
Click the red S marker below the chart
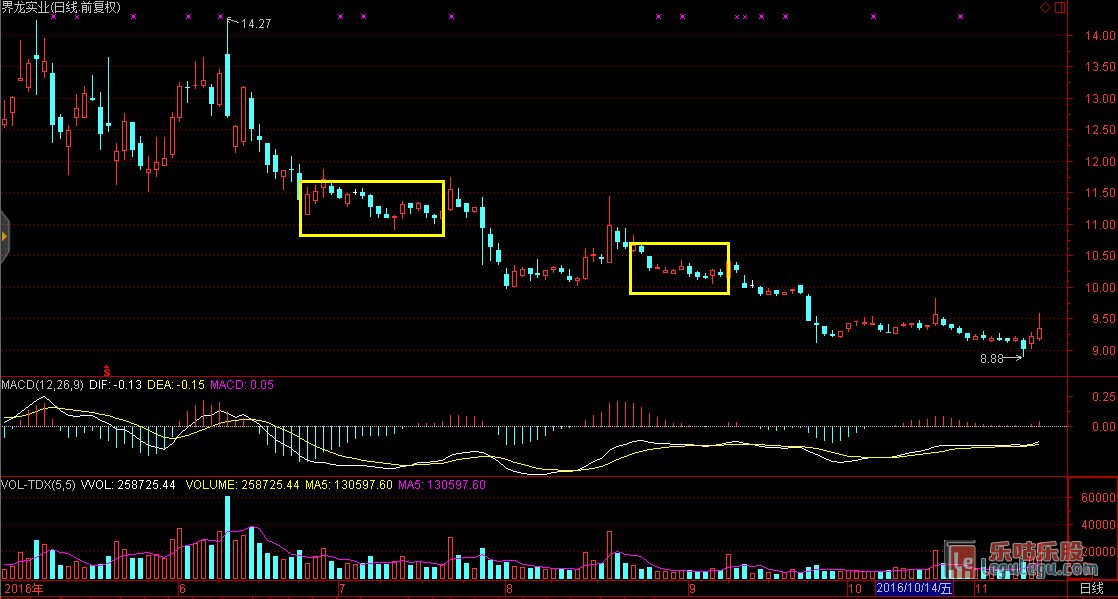click(x=106, y=372)
